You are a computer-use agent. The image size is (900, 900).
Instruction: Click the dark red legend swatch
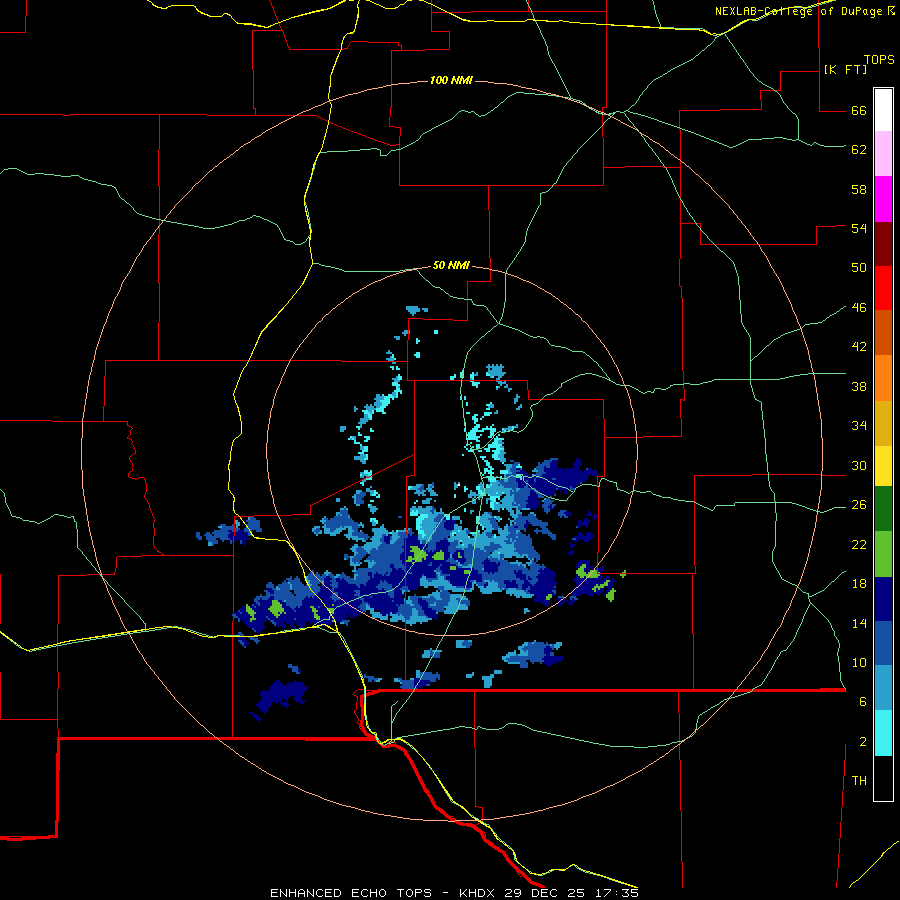[883, 244]
